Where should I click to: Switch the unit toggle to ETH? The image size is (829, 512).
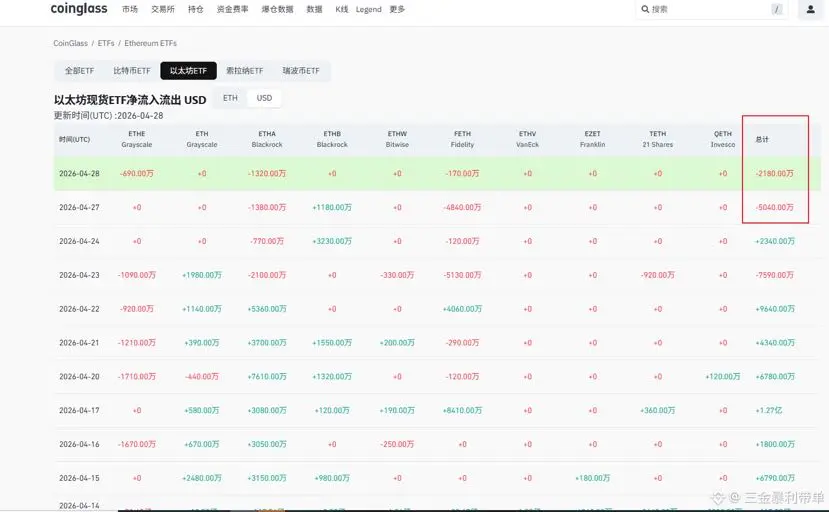click(230, 98)
